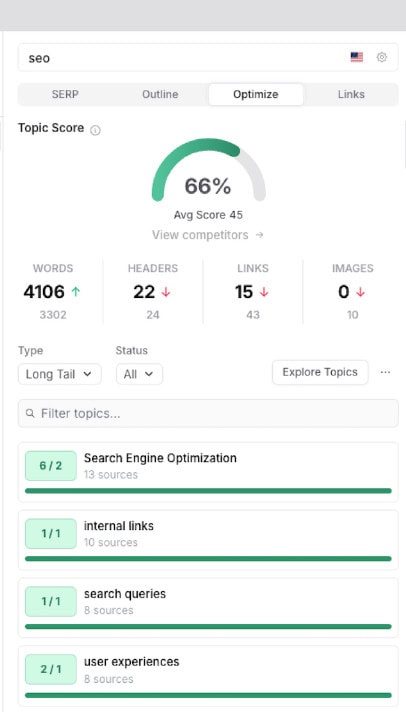
Task: Open the Long Tail type dropdown
Action: (59, 374)
